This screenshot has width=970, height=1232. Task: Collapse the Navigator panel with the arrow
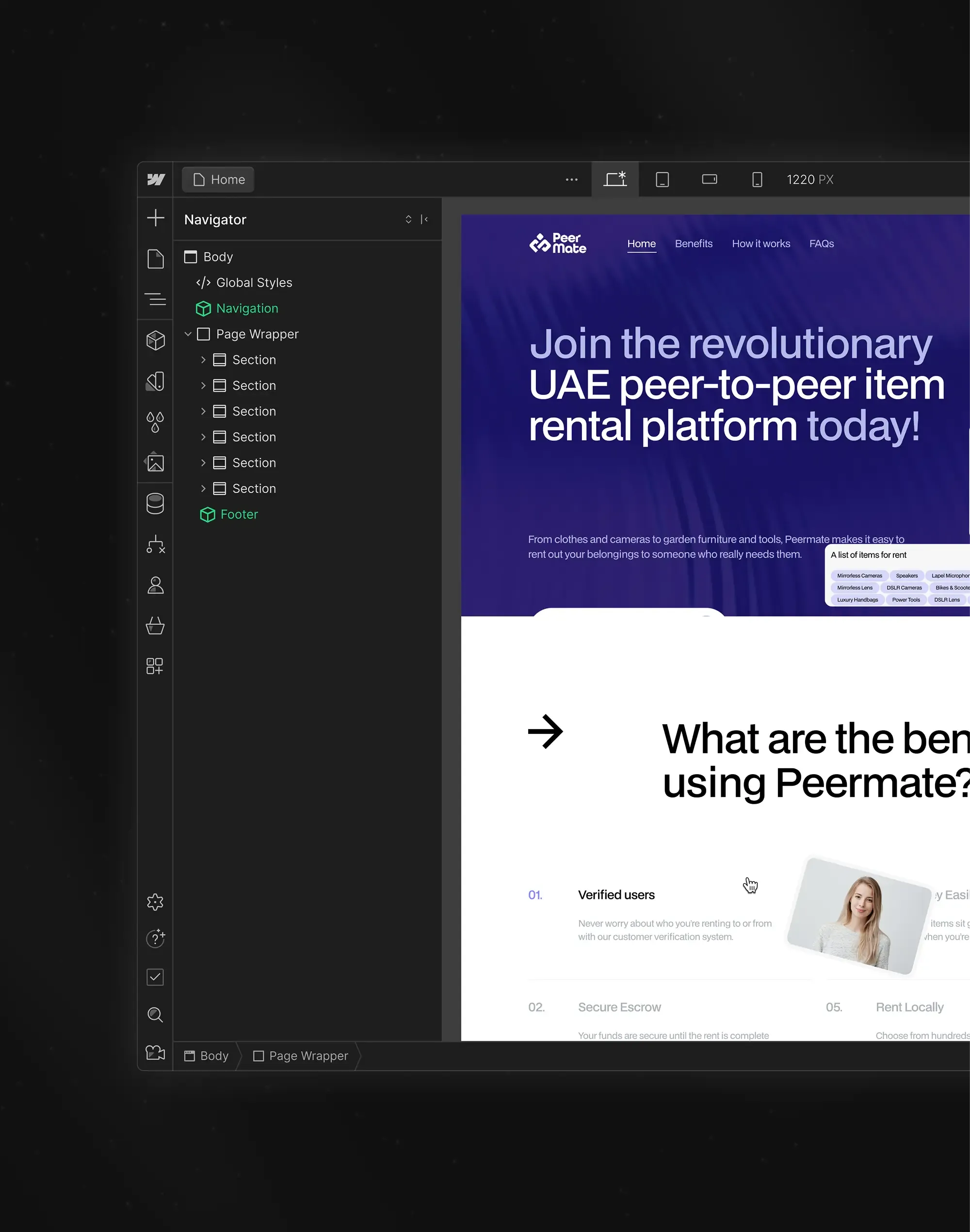[424, 219]
